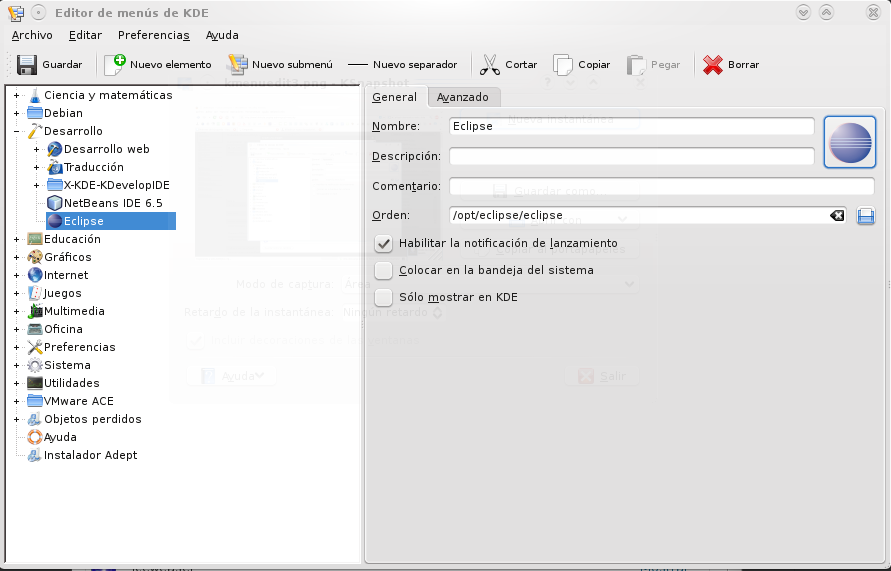Screen dimensions: 891x571
Task: Uncheck Habilitar la notificación de lanzamiento
Action: (384, 244)
